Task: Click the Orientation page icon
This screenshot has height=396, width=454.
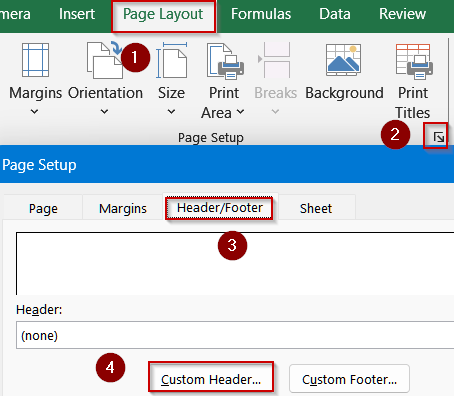Action: (104, 60)
